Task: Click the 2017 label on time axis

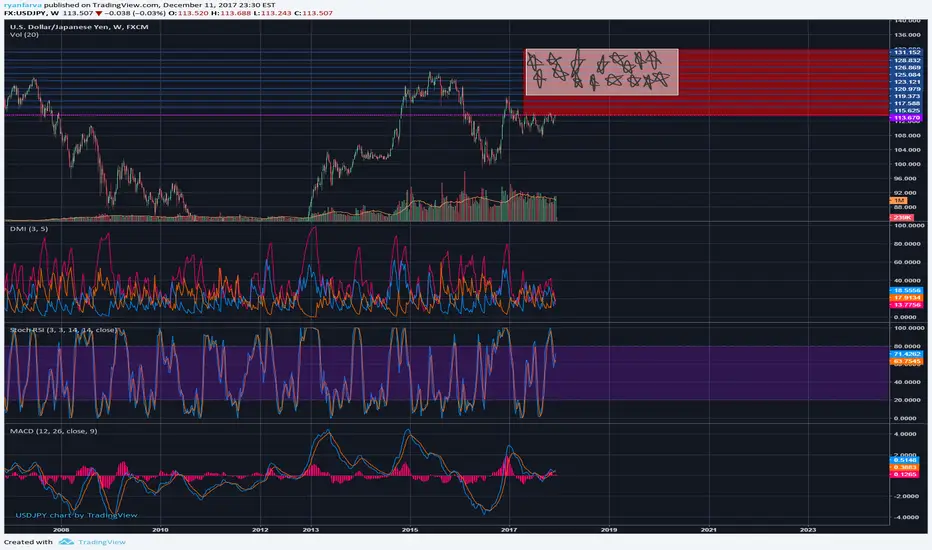Action: [509, 529]
